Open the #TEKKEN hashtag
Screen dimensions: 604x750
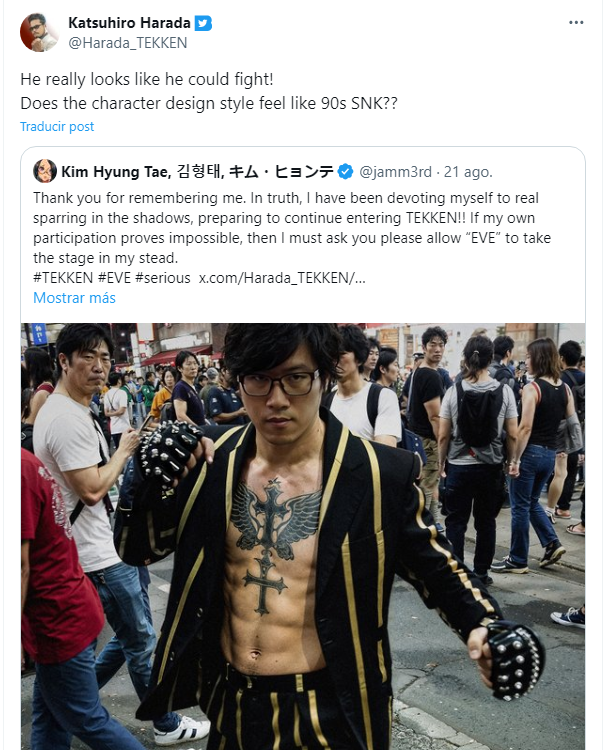tap(63, 278)
